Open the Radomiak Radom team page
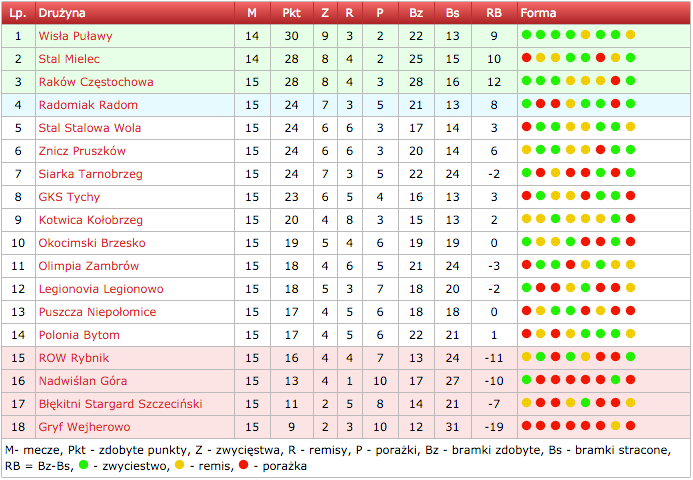 (x=88, y=105)
